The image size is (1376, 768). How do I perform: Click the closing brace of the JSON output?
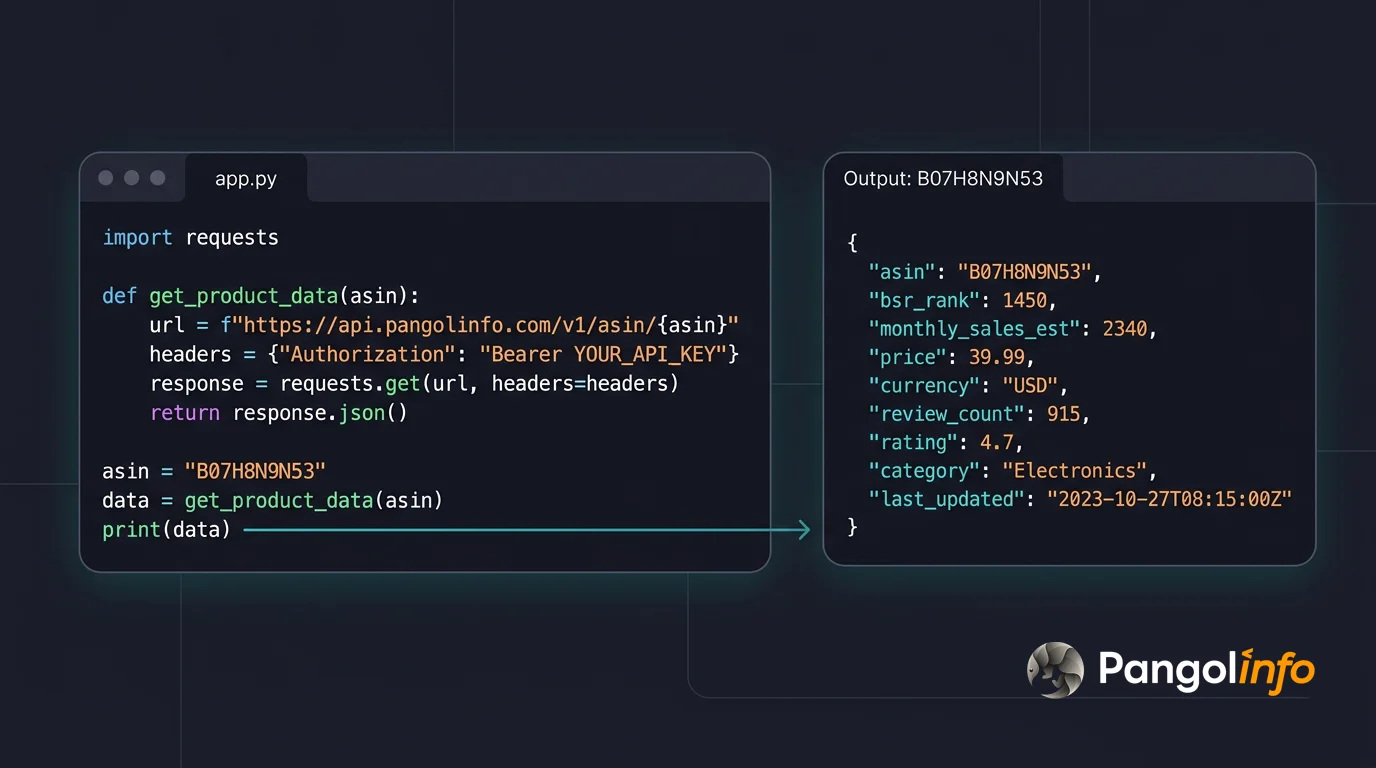852,527
